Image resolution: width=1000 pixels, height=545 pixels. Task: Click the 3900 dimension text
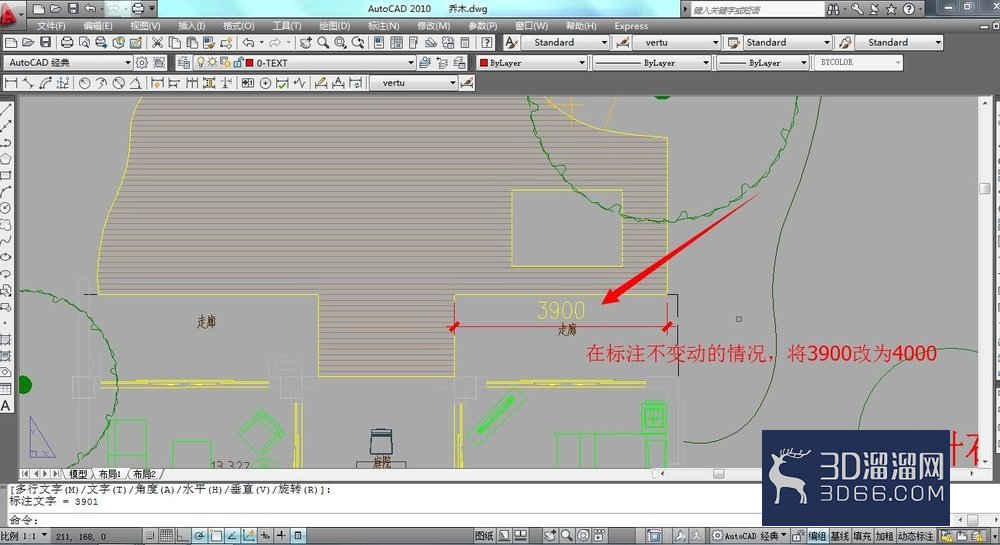click(x=561, y=310)
